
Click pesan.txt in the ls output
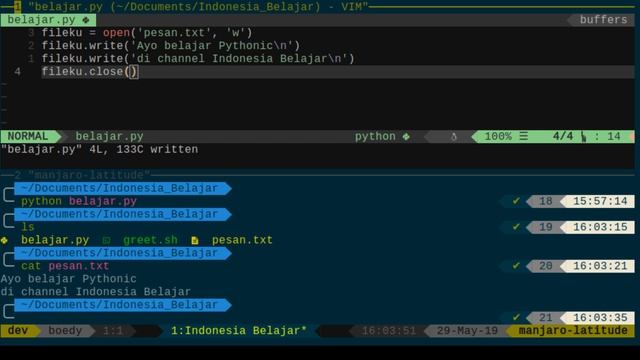242,240
